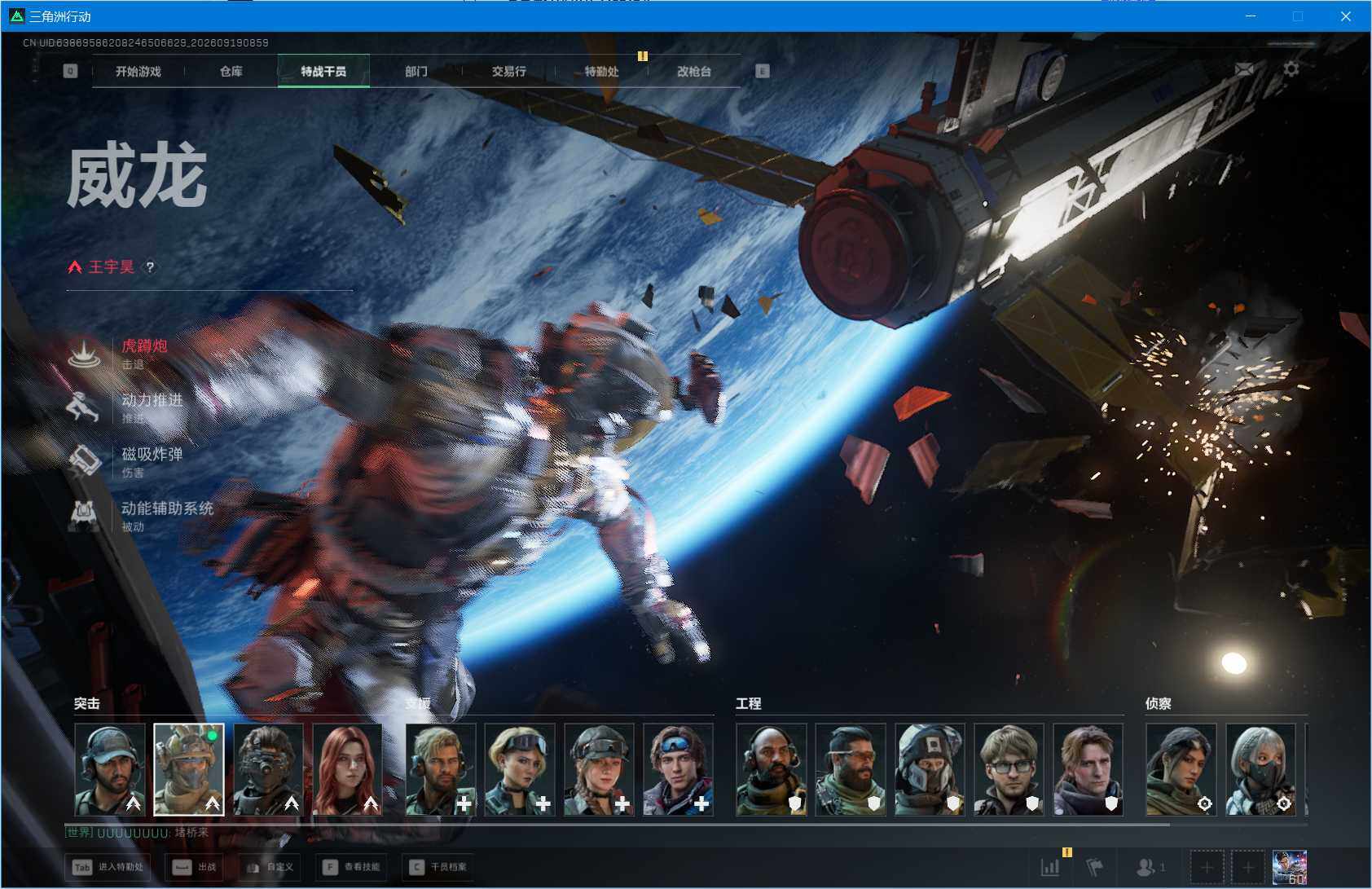The image size is (1372, 889).
Task: Go to the 交易行 tab
Action: point(509,72)
